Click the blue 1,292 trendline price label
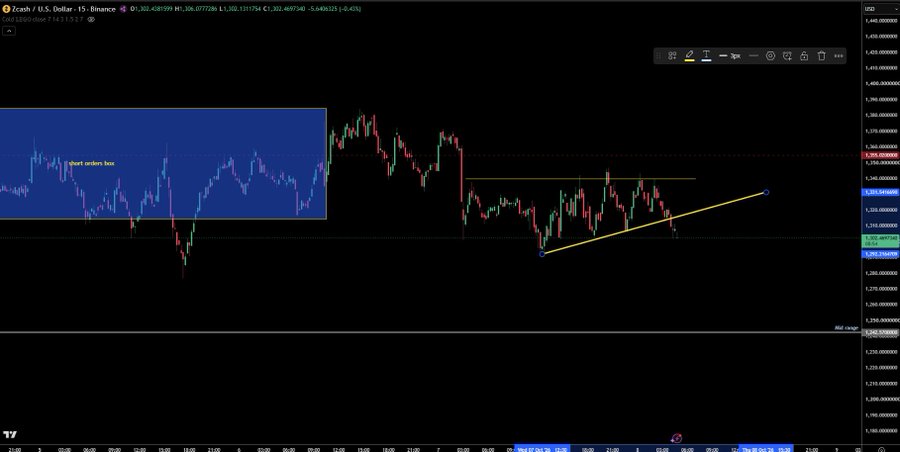Viewport: 900px width, 452px height. 880,253
